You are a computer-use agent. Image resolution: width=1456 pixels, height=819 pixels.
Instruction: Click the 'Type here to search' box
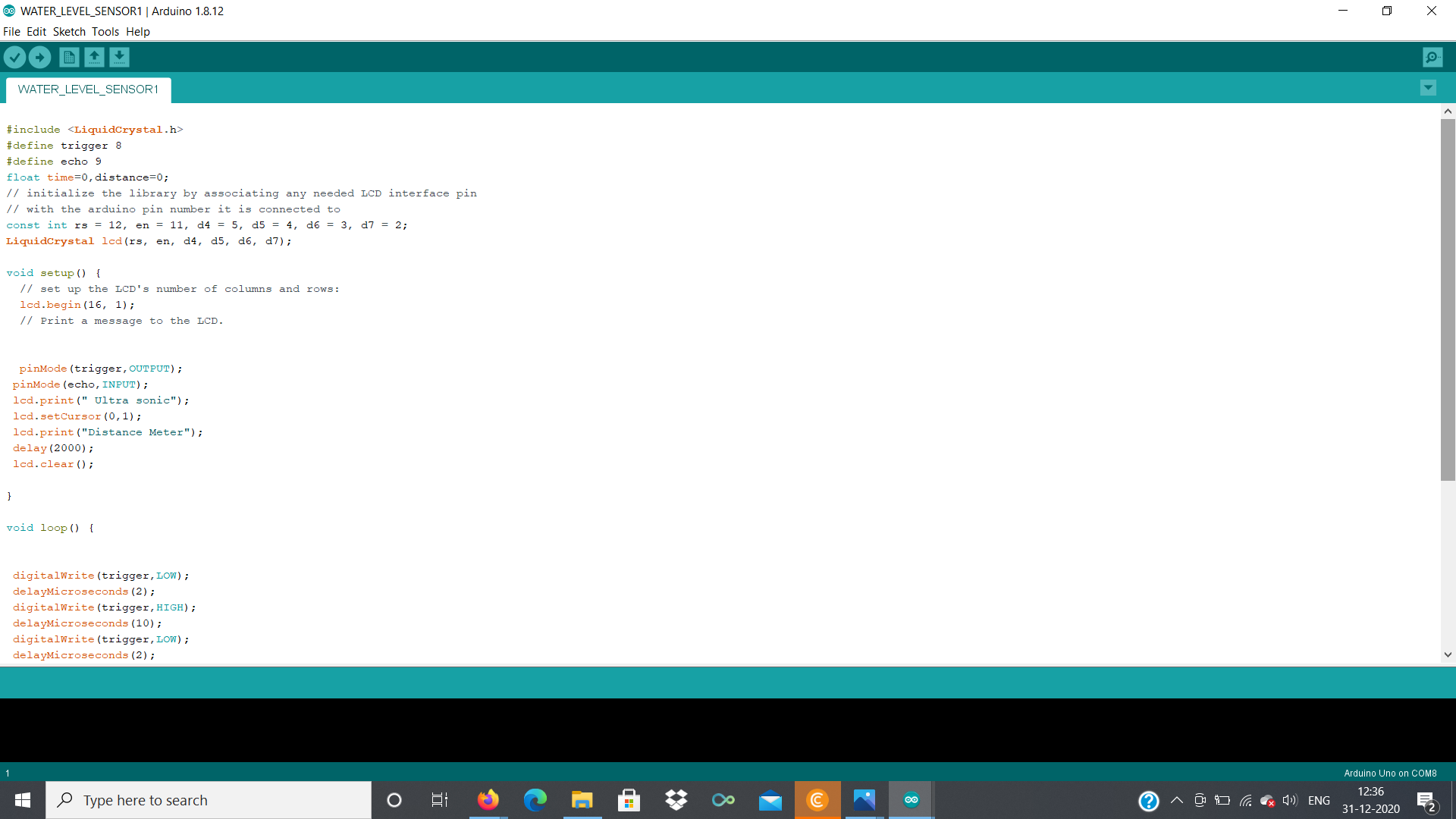209,800
